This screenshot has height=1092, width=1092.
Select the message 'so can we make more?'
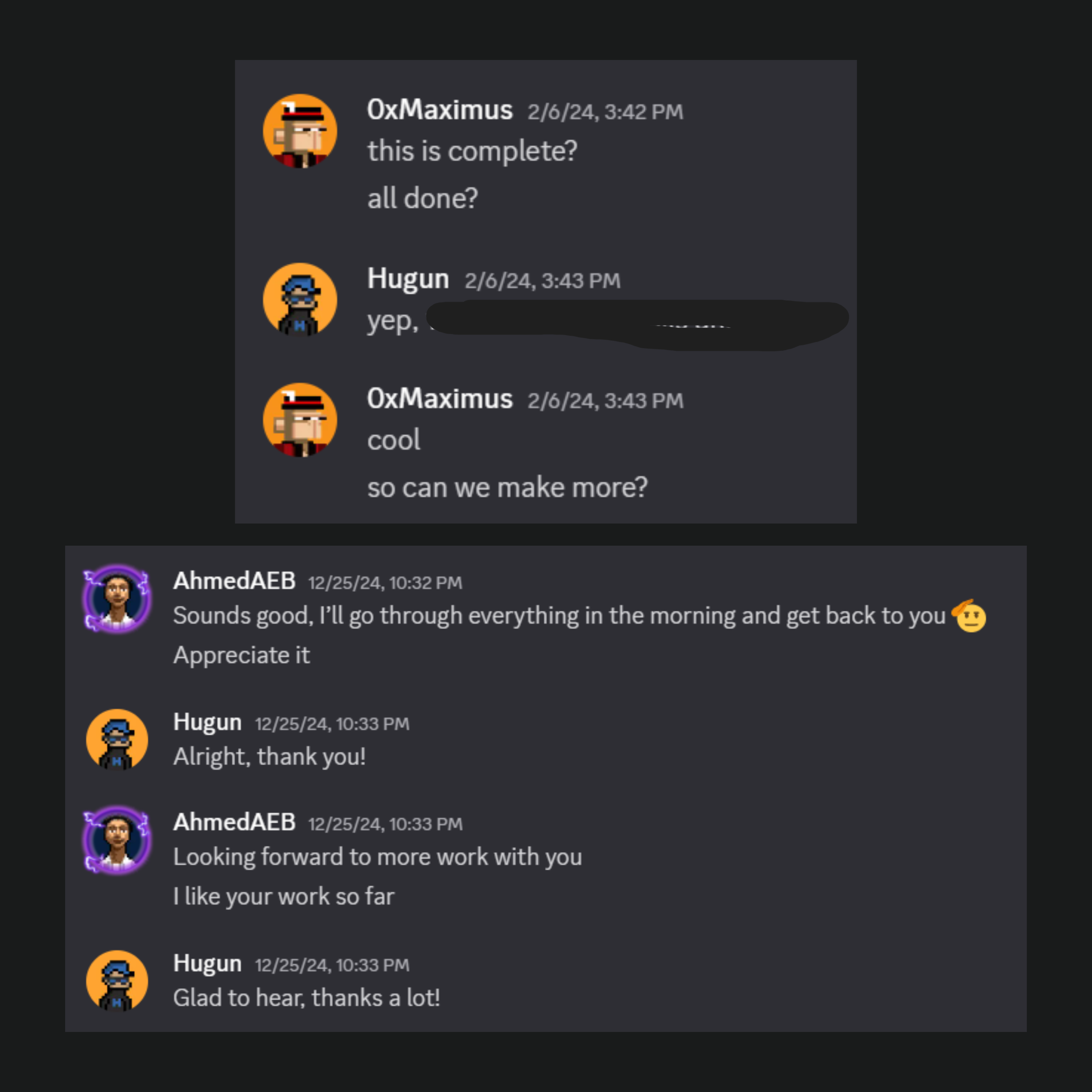pos(508,487)
